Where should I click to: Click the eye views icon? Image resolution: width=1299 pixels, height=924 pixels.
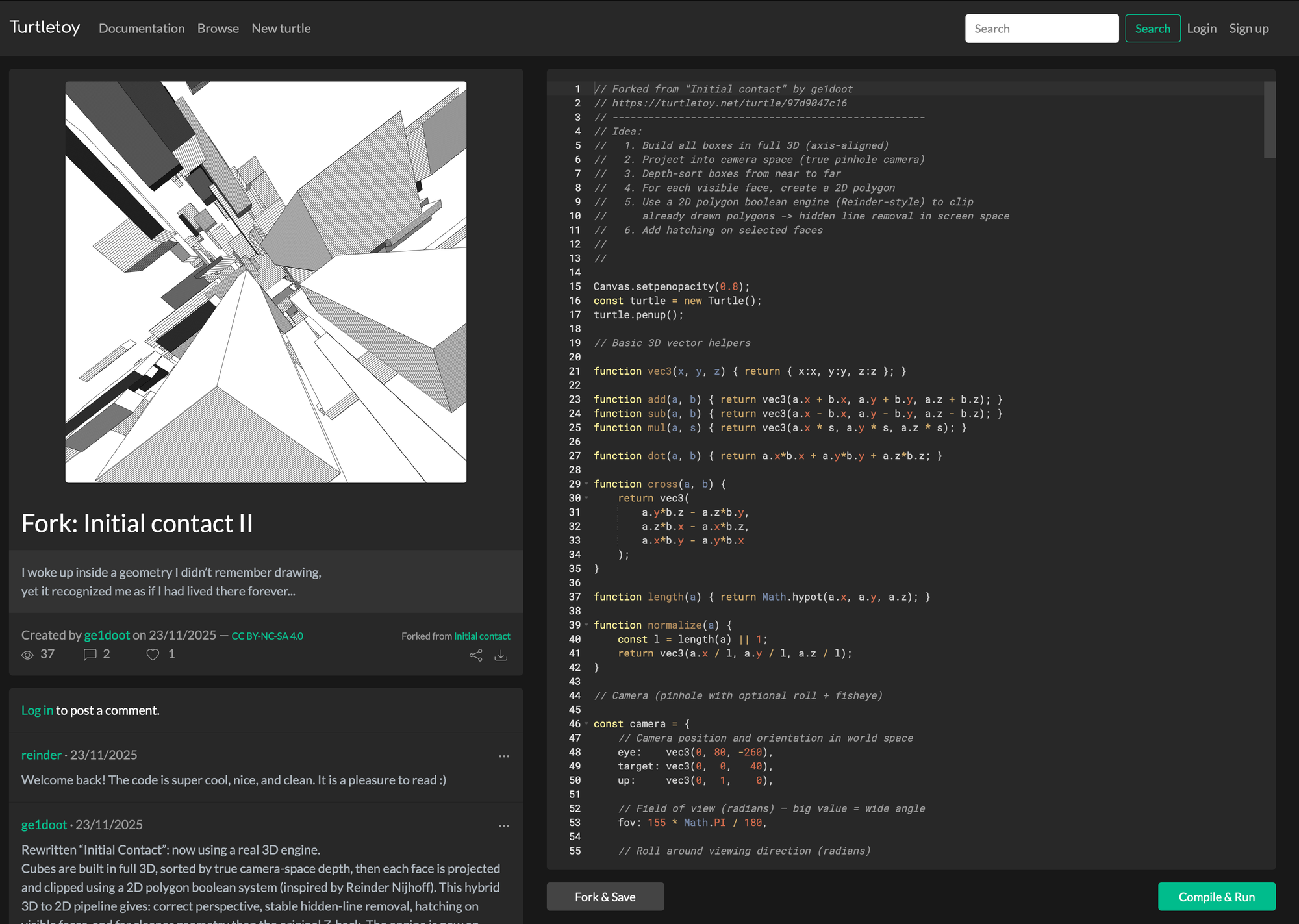click(x=27, y=655)
